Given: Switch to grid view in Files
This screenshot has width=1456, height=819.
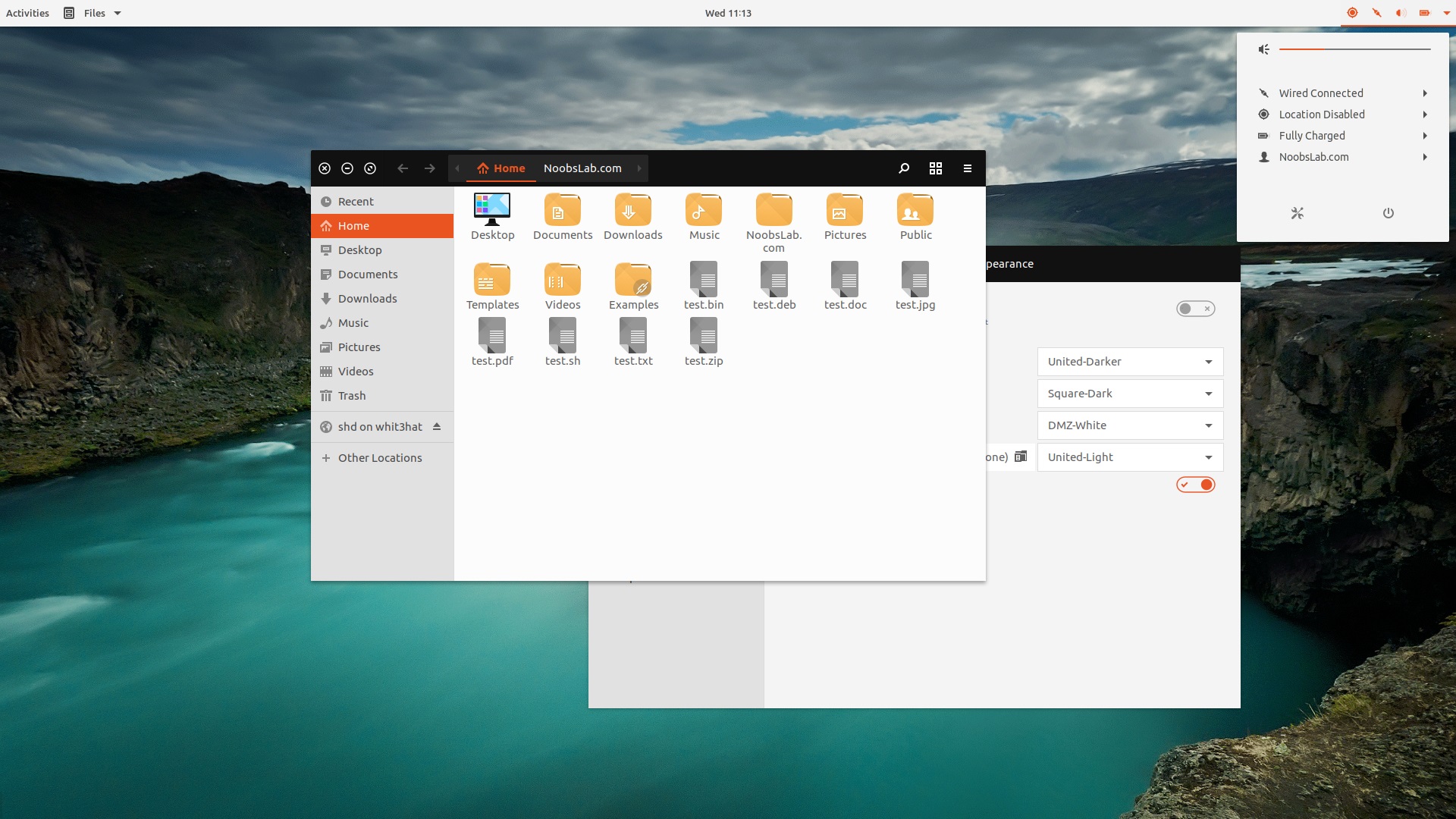Looking at the screenshot, I should coord(935,168).
